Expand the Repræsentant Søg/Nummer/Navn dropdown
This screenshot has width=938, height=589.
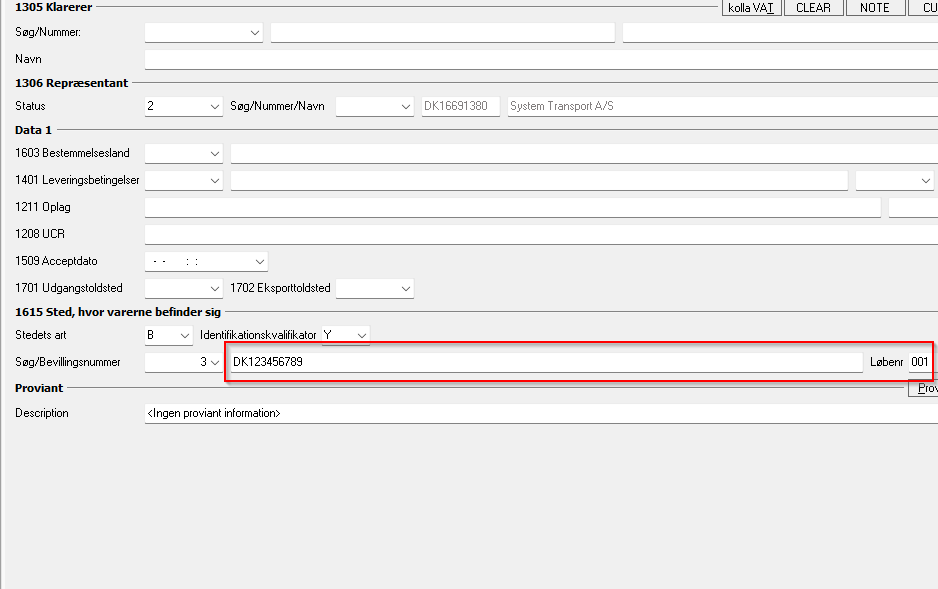[x=405, y=107]
